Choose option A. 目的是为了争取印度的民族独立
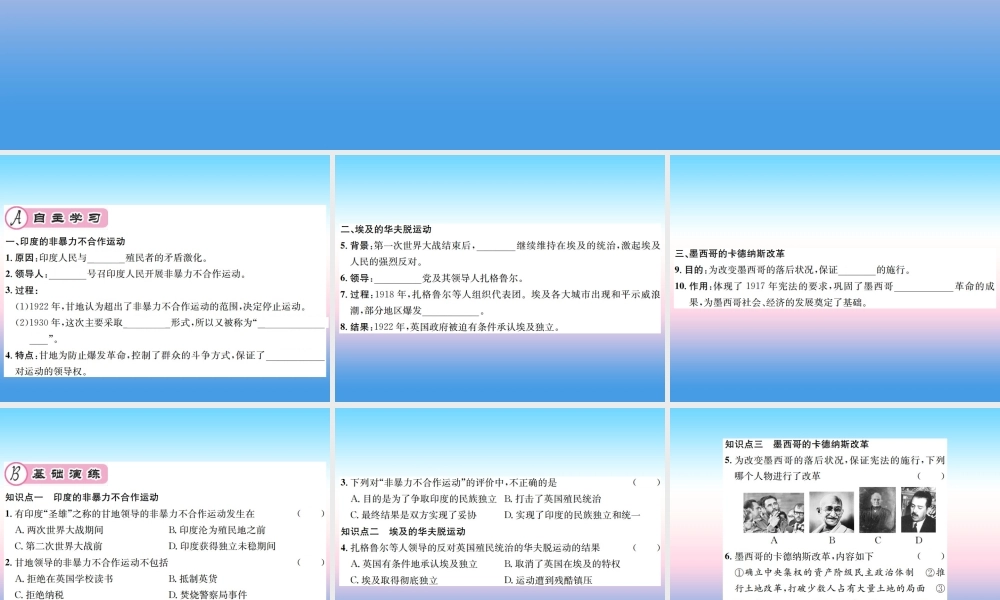 (423, 499)
